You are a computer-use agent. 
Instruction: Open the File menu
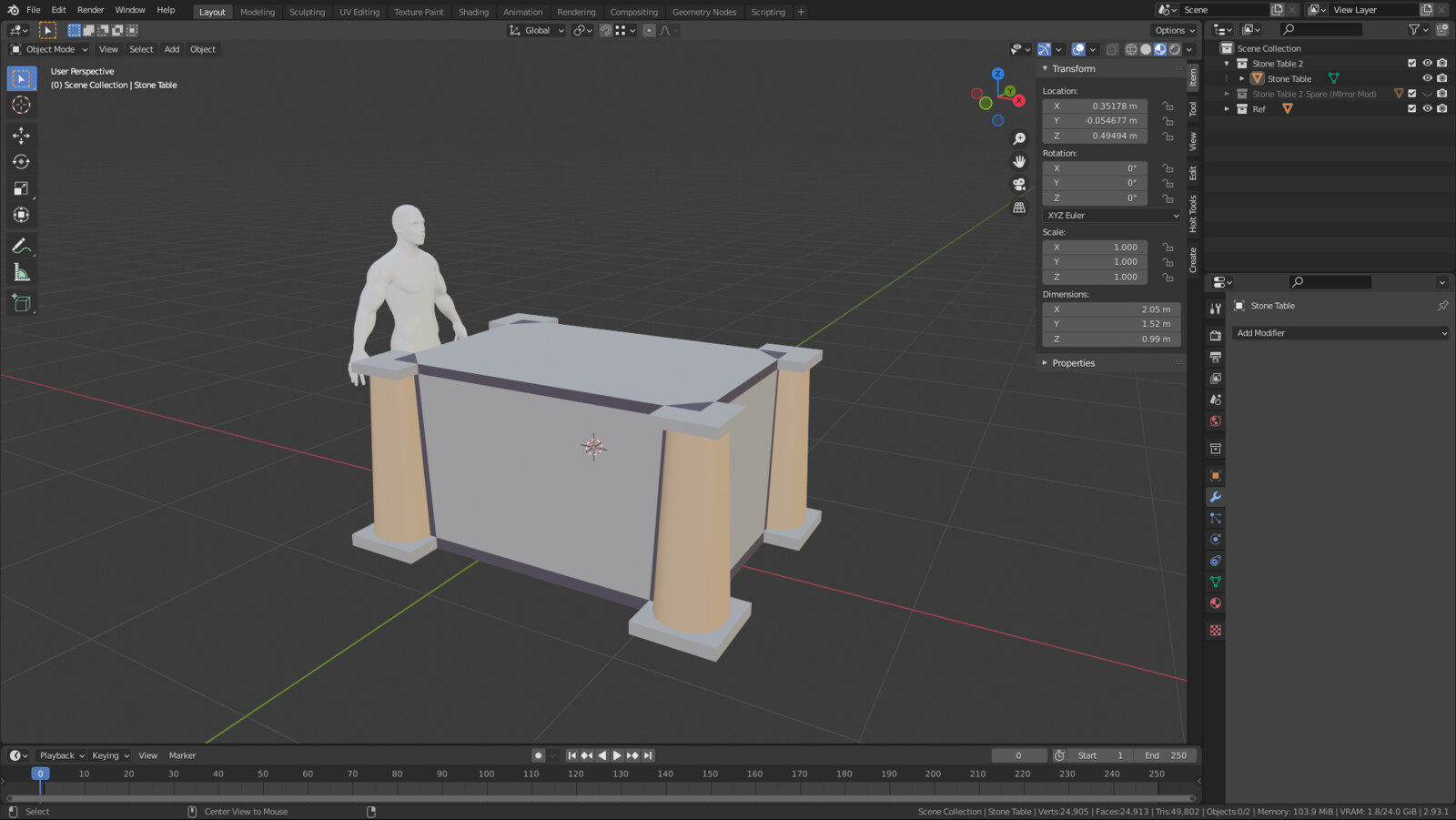(34, 10)
